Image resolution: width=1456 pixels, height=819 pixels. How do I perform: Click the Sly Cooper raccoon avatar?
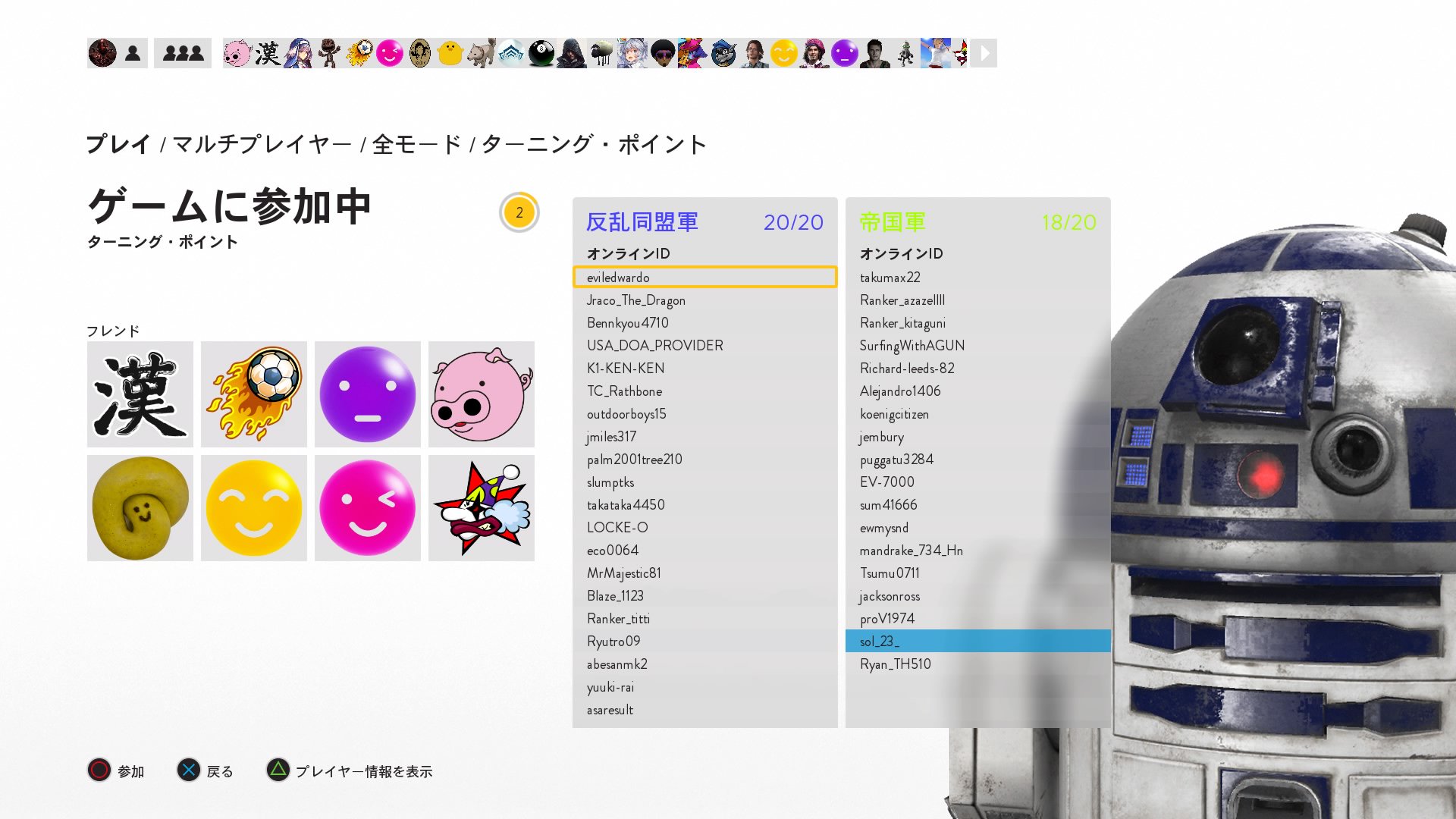(x=723, y=53)
